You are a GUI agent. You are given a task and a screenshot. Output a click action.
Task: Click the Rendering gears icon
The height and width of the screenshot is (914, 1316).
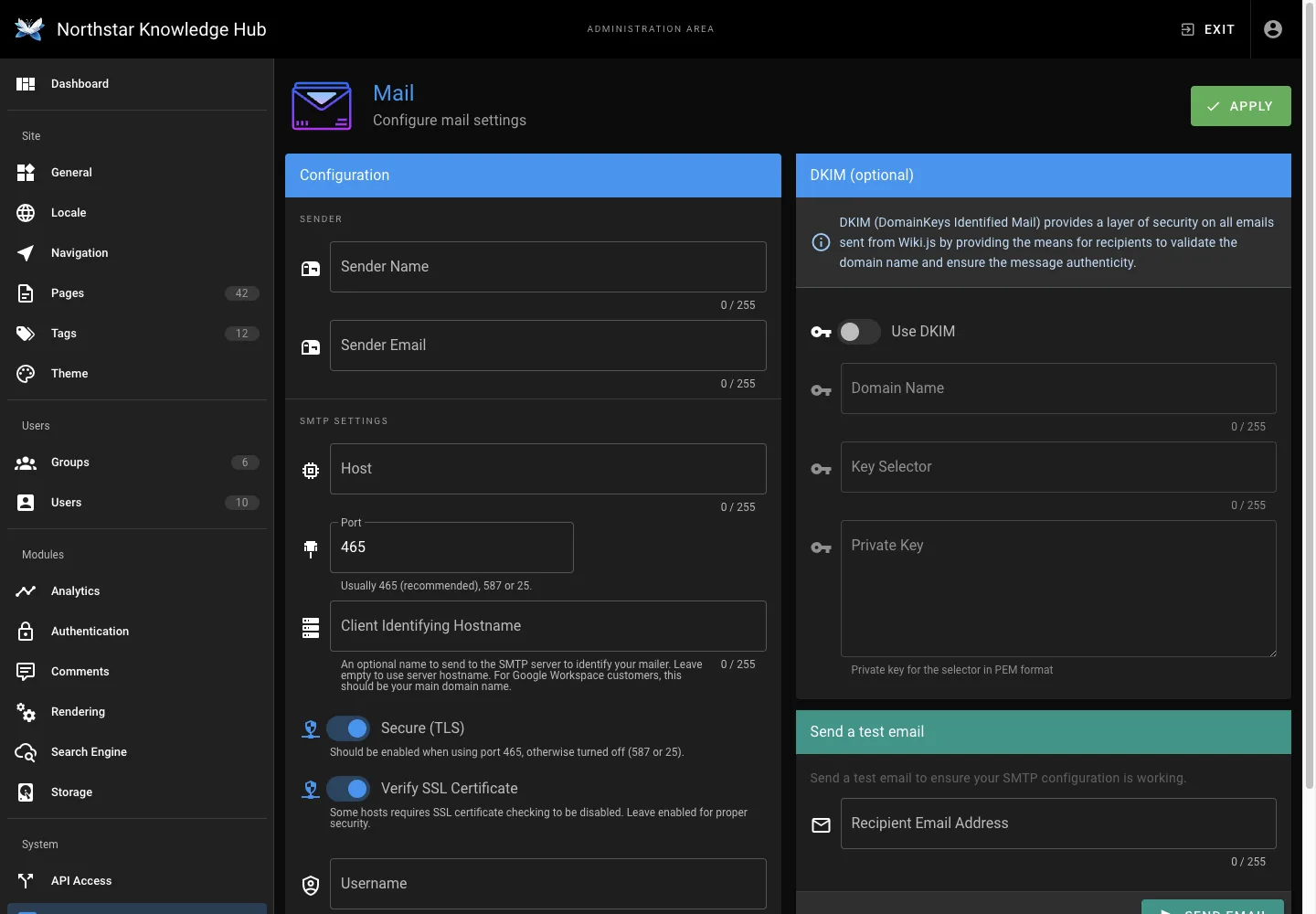(x=26, y=712)
